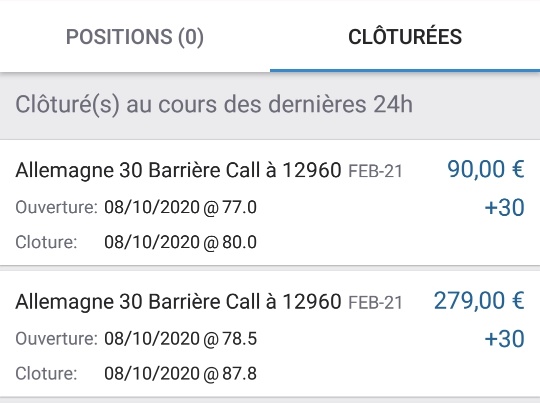Click FEB-21 expiry label in first trade
Screen dimensions: 540x403
click(375, 171)
